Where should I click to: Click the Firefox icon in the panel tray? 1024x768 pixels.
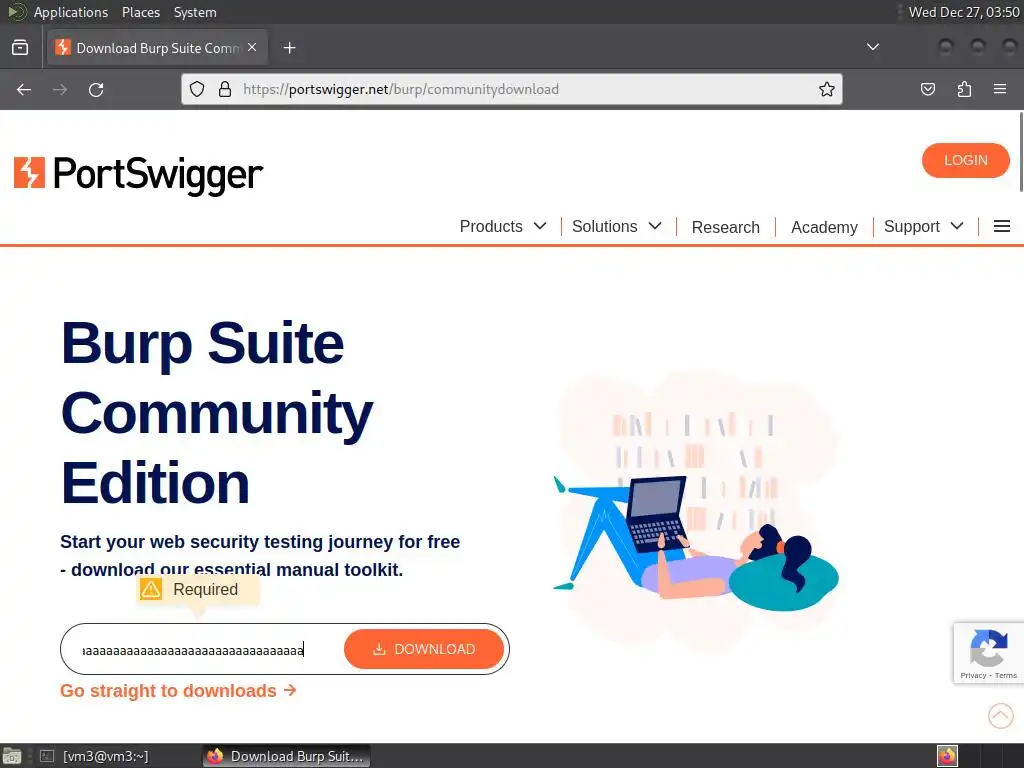947,756
